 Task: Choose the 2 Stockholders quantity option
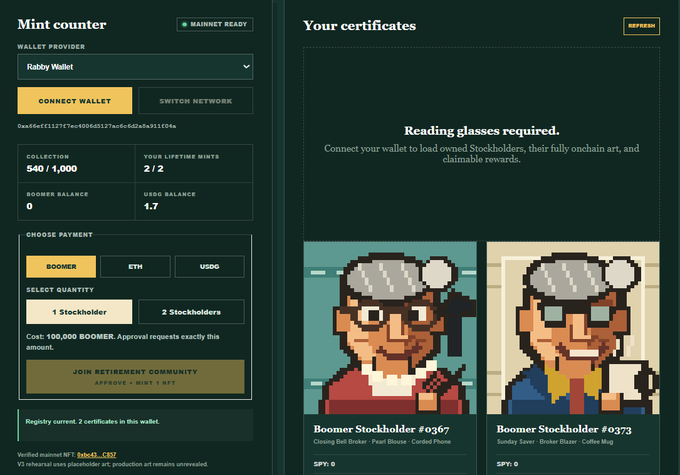click(191, 312)
